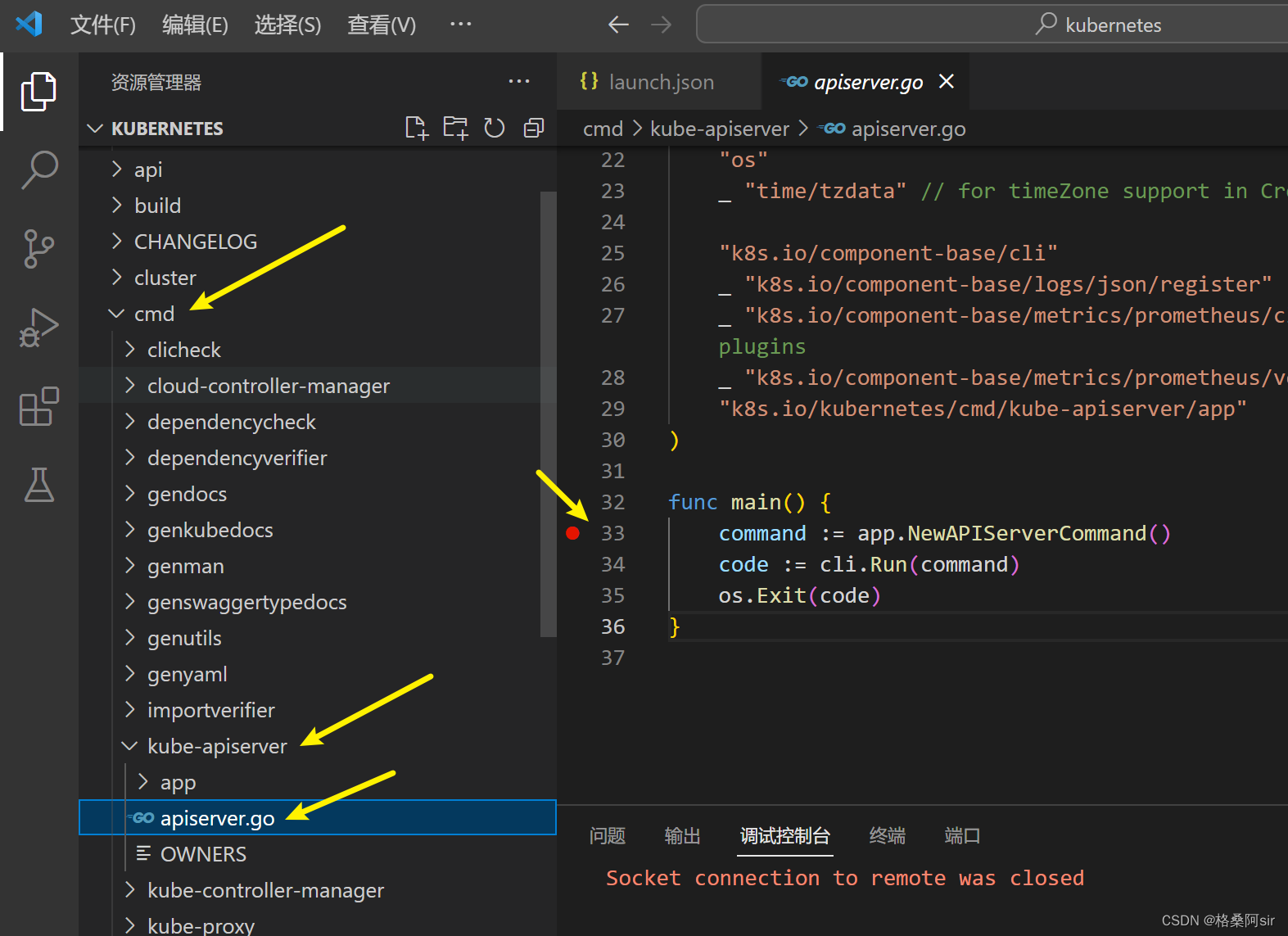This screenshot has height=936, width=1288.
Task: Switch to the 端口 panel tab
Action: (x=962, y=835)
